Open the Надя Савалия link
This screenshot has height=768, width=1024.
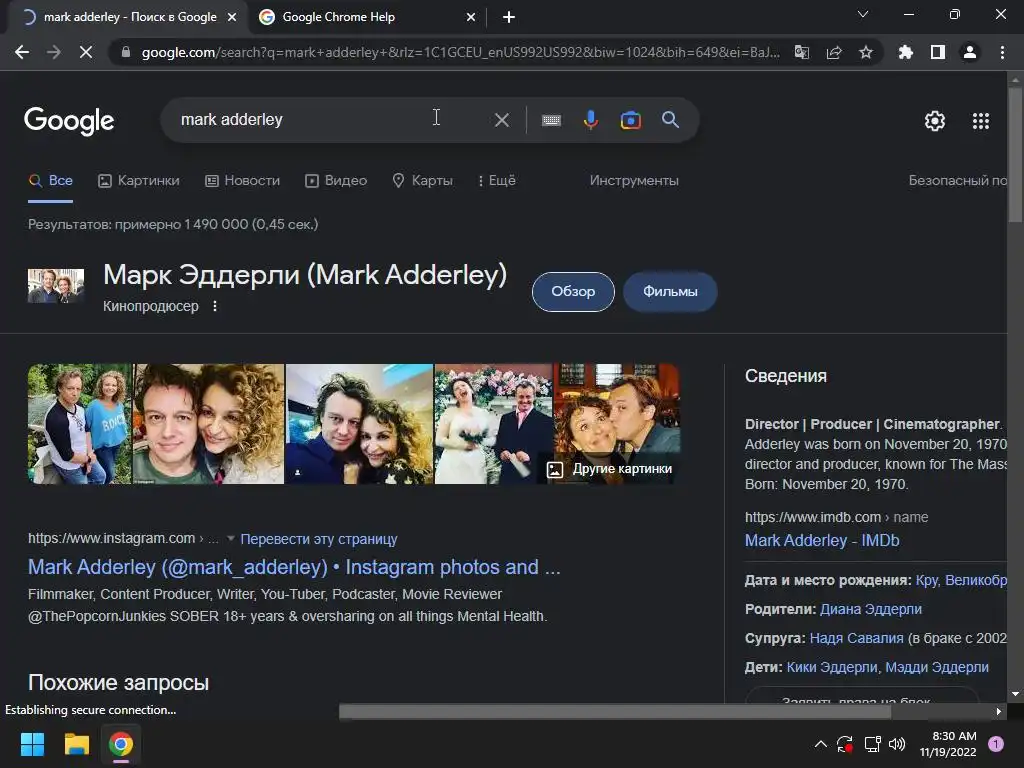pyautogui.click(x=856, y=638)
